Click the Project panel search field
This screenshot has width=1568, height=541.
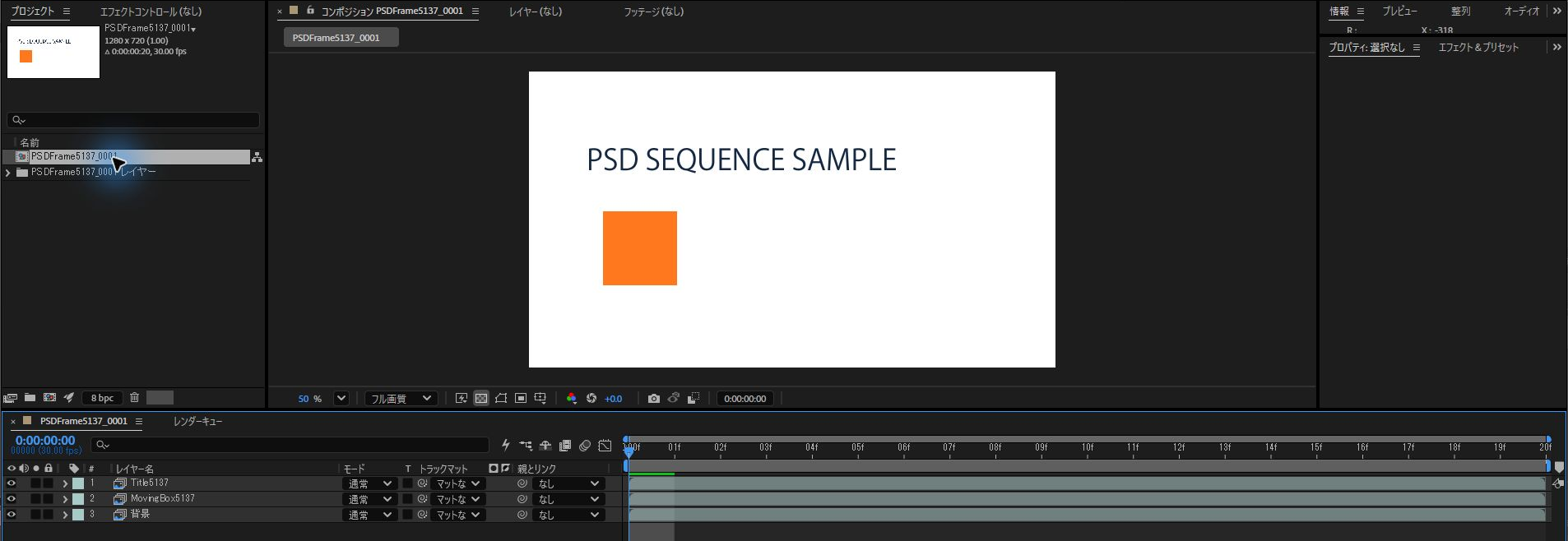(133, 120)
